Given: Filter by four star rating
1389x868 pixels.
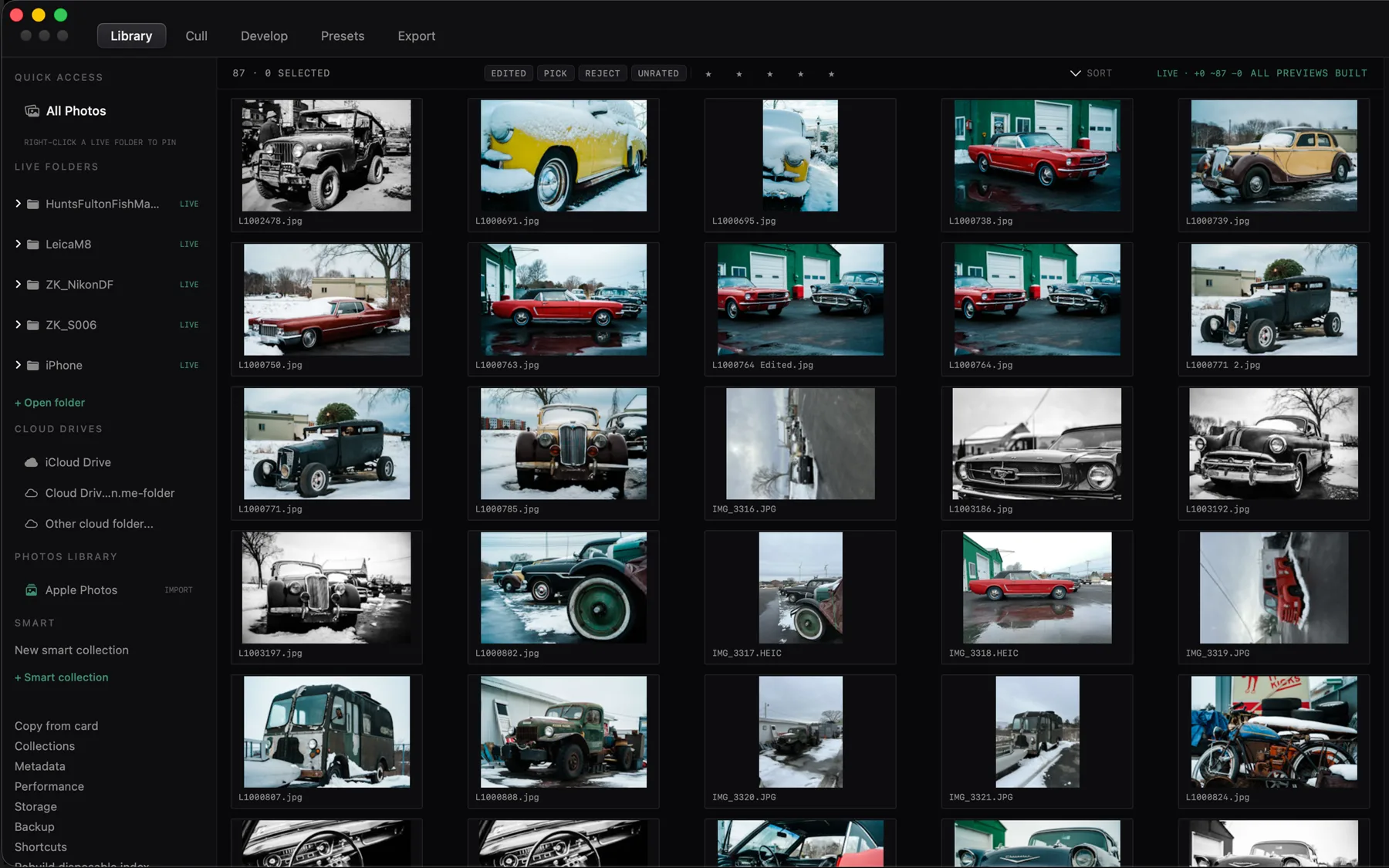Looking at the screenshot, I should (x=800, y=74).
